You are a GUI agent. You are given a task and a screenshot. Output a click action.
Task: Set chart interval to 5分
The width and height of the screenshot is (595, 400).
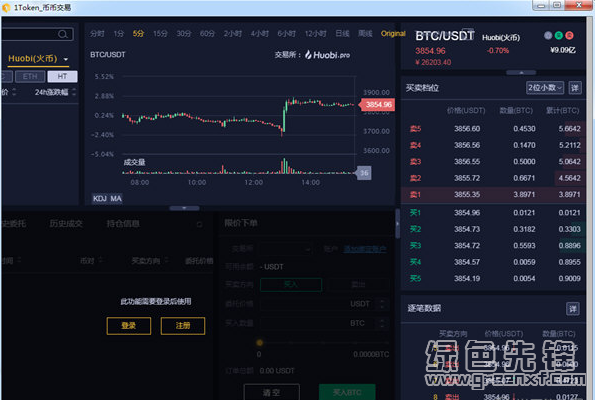click(139, 34)
